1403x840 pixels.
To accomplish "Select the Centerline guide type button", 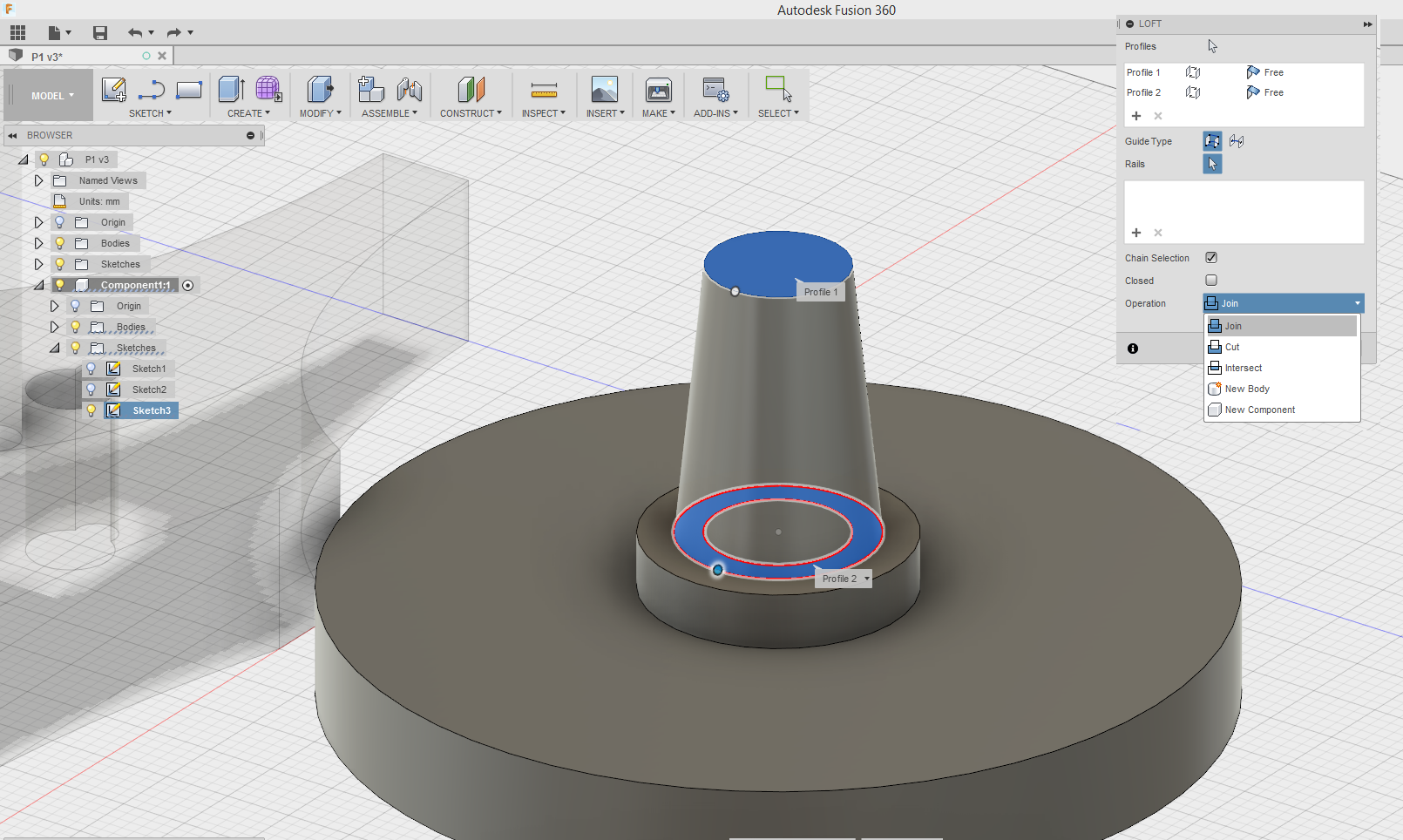I will click(1237, 141).
